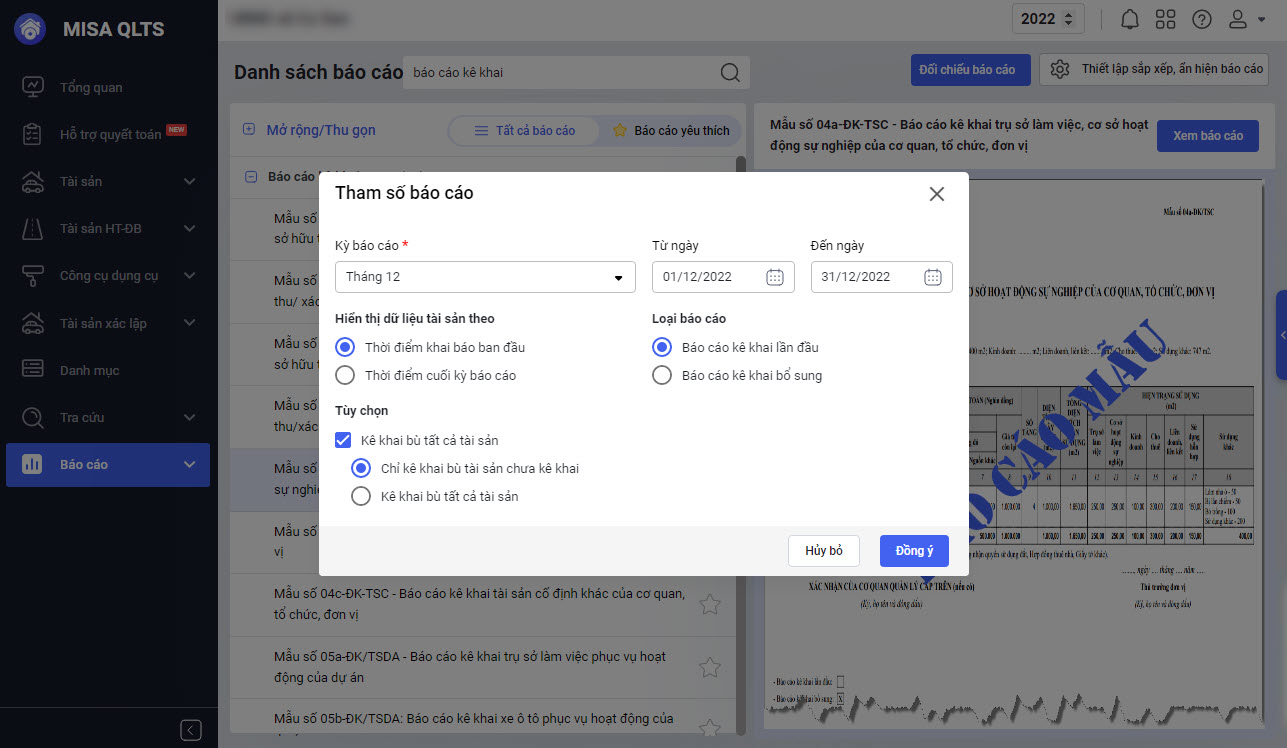Image resolution: width=1287 pixels, height=748 pixels.
Task: Uncheck Kê khai bù tất cả tài sản checkbox
Action: pyautogui.click(x=343, y=440)
